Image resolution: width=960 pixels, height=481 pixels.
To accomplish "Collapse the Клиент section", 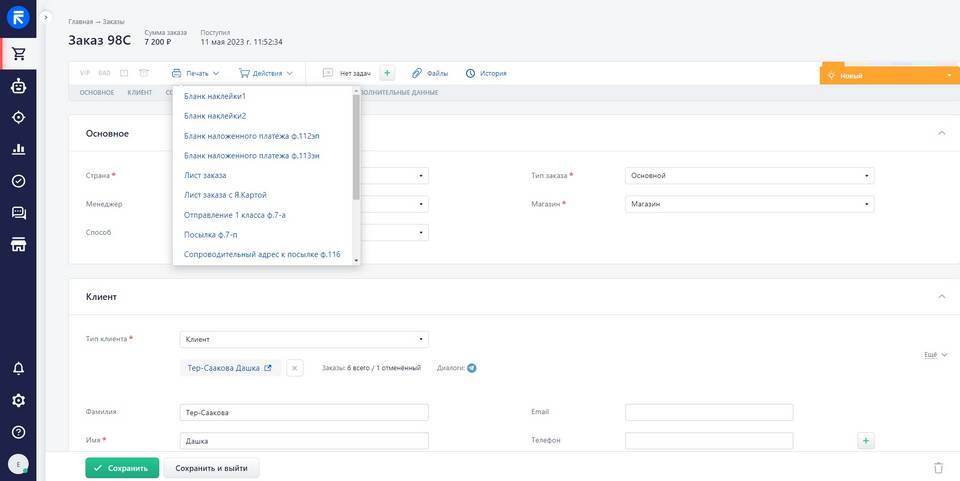I will click(x=942, y=296).
